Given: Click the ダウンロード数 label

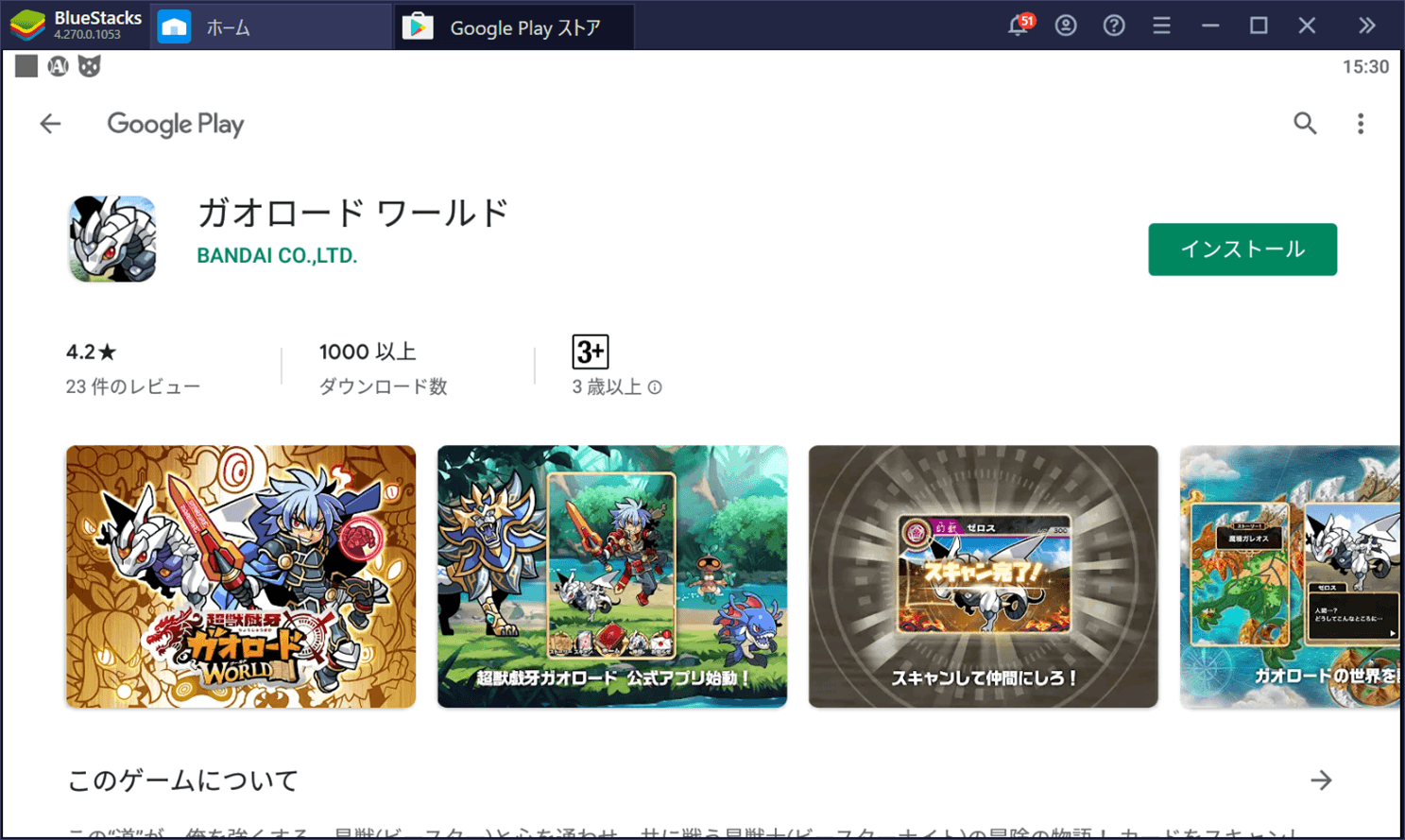Looking at the screenshot, I should (x=383, y=386).
